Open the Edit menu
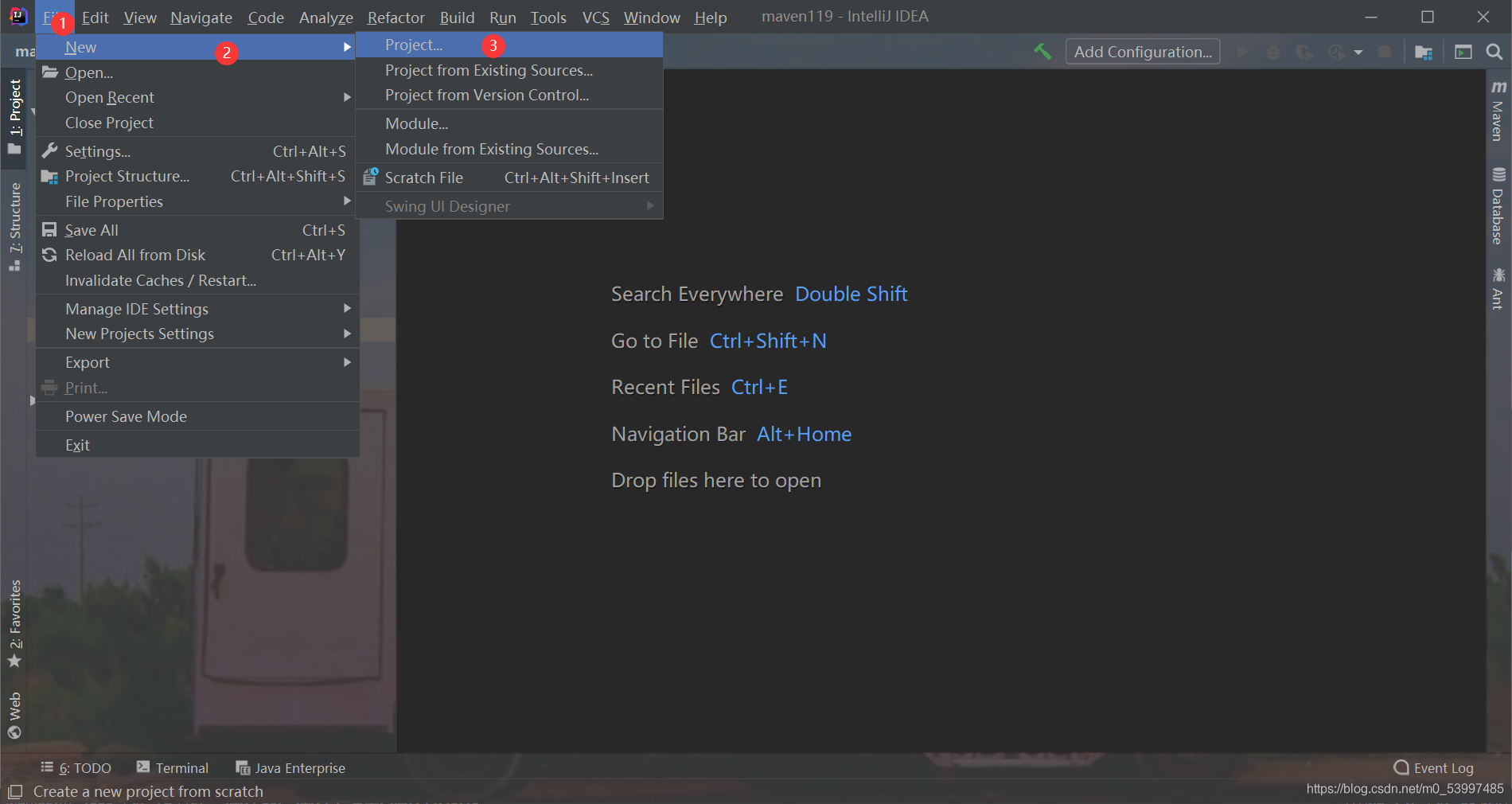Viewport: 1512px width, 804px height. 95,18
